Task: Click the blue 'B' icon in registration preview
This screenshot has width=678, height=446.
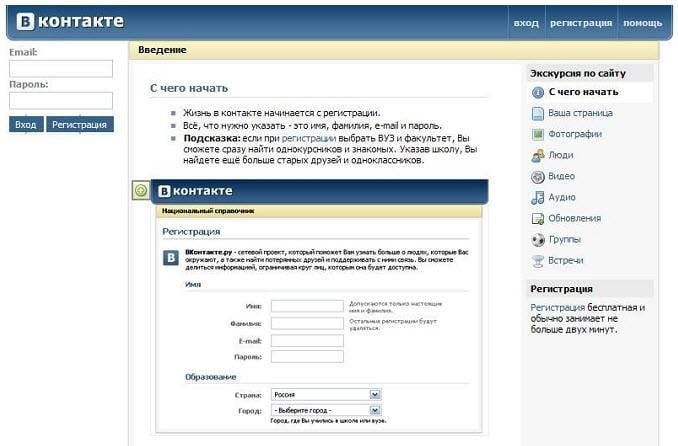Action: pyautogui.click(x=171, y=257)
